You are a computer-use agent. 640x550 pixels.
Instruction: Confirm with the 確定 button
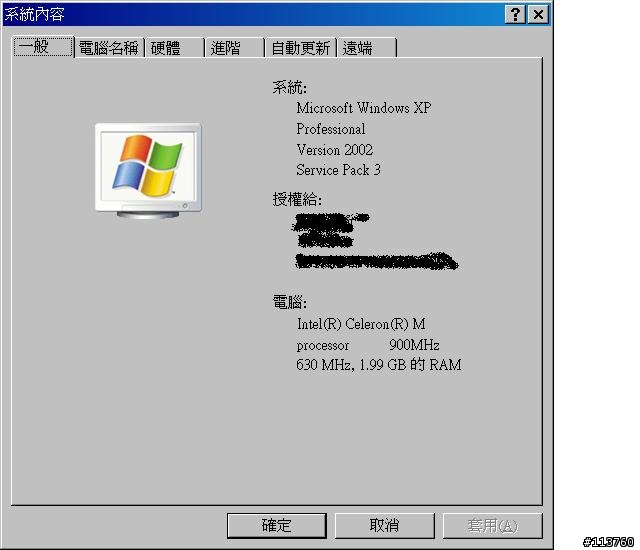(277, 526)
